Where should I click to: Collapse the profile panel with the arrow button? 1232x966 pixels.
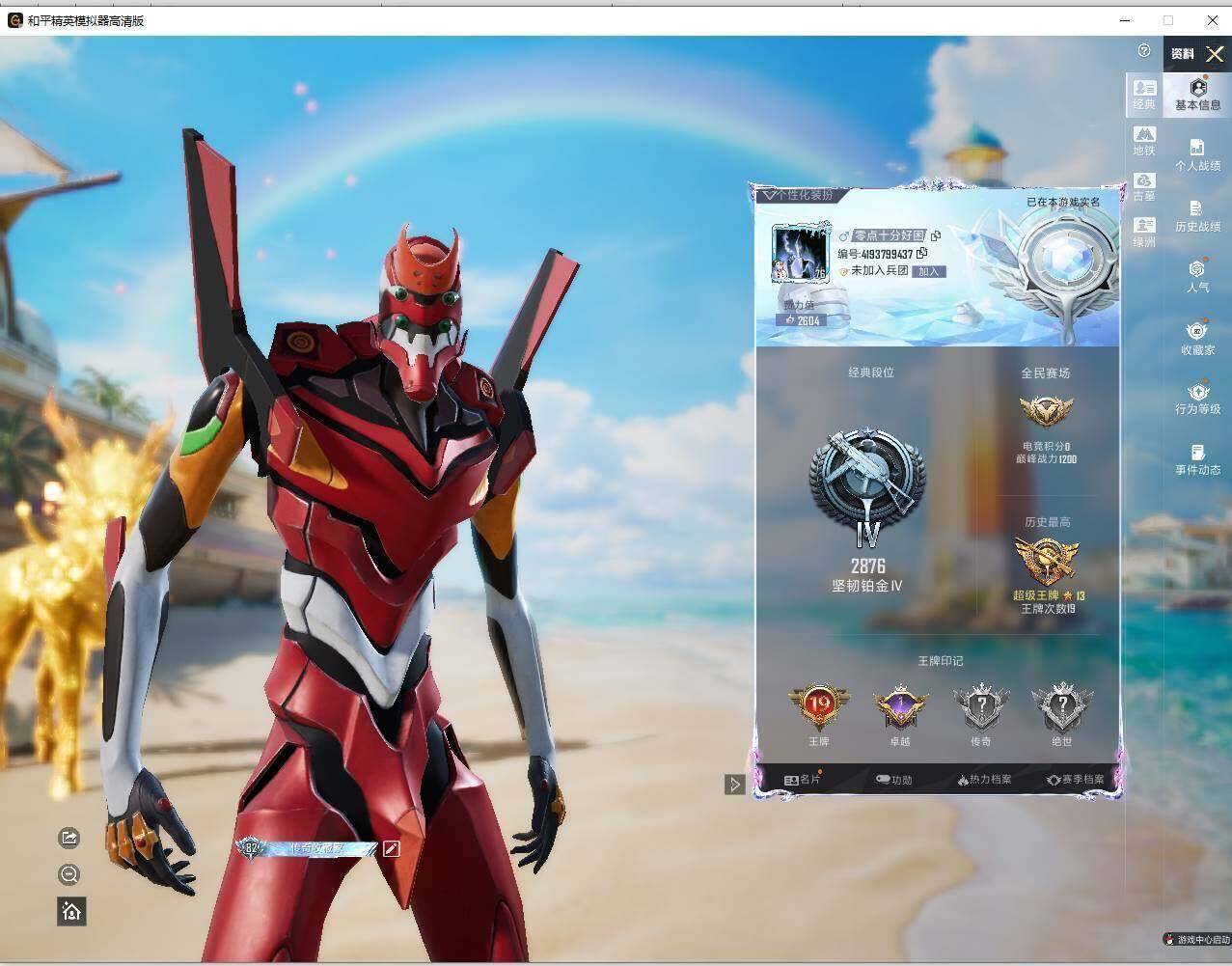click(734, 785)
